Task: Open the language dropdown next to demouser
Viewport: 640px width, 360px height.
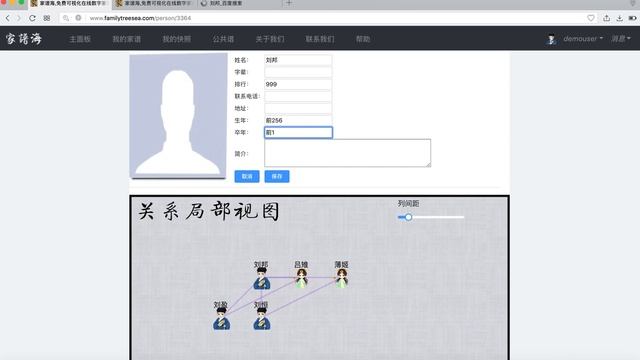Action: (621, 39)
